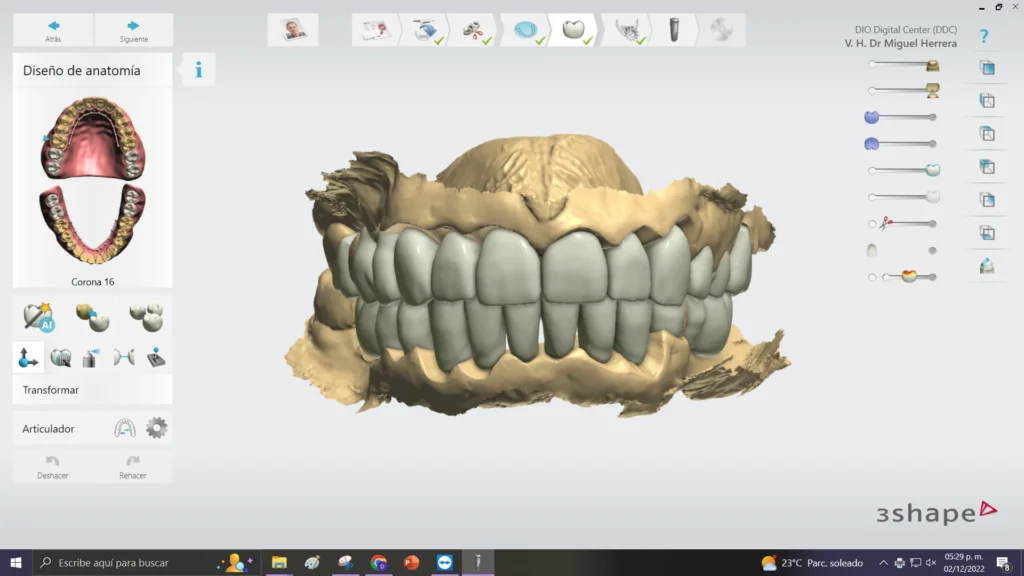Screen dimensions: 1024x576
Task: Adjust teal crown anatomy visibility slider
Action: tap(904, 170)
